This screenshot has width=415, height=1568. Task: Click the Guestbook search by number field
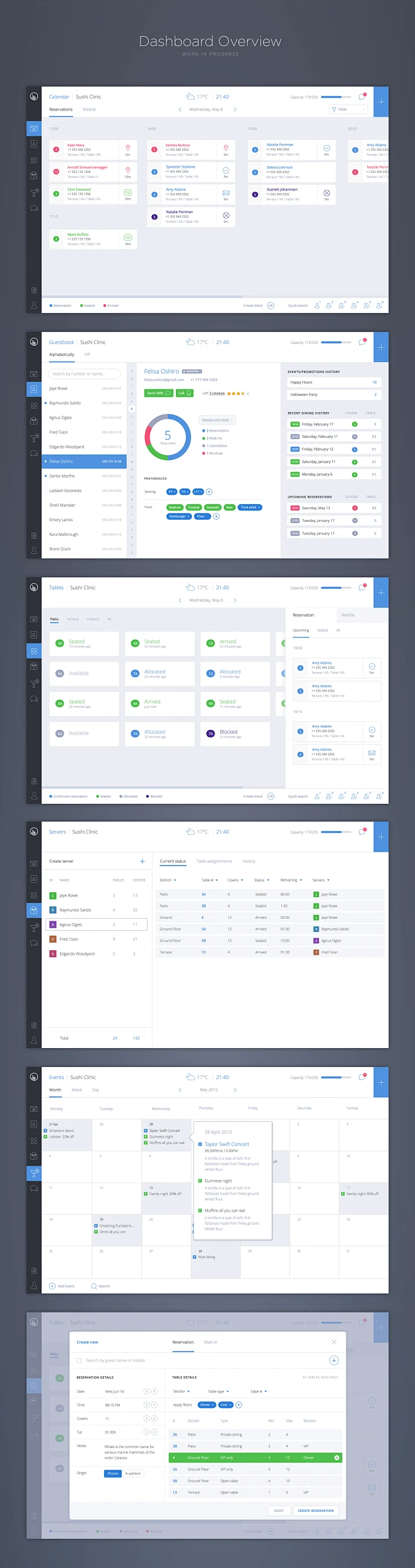[x=84, y=374]
